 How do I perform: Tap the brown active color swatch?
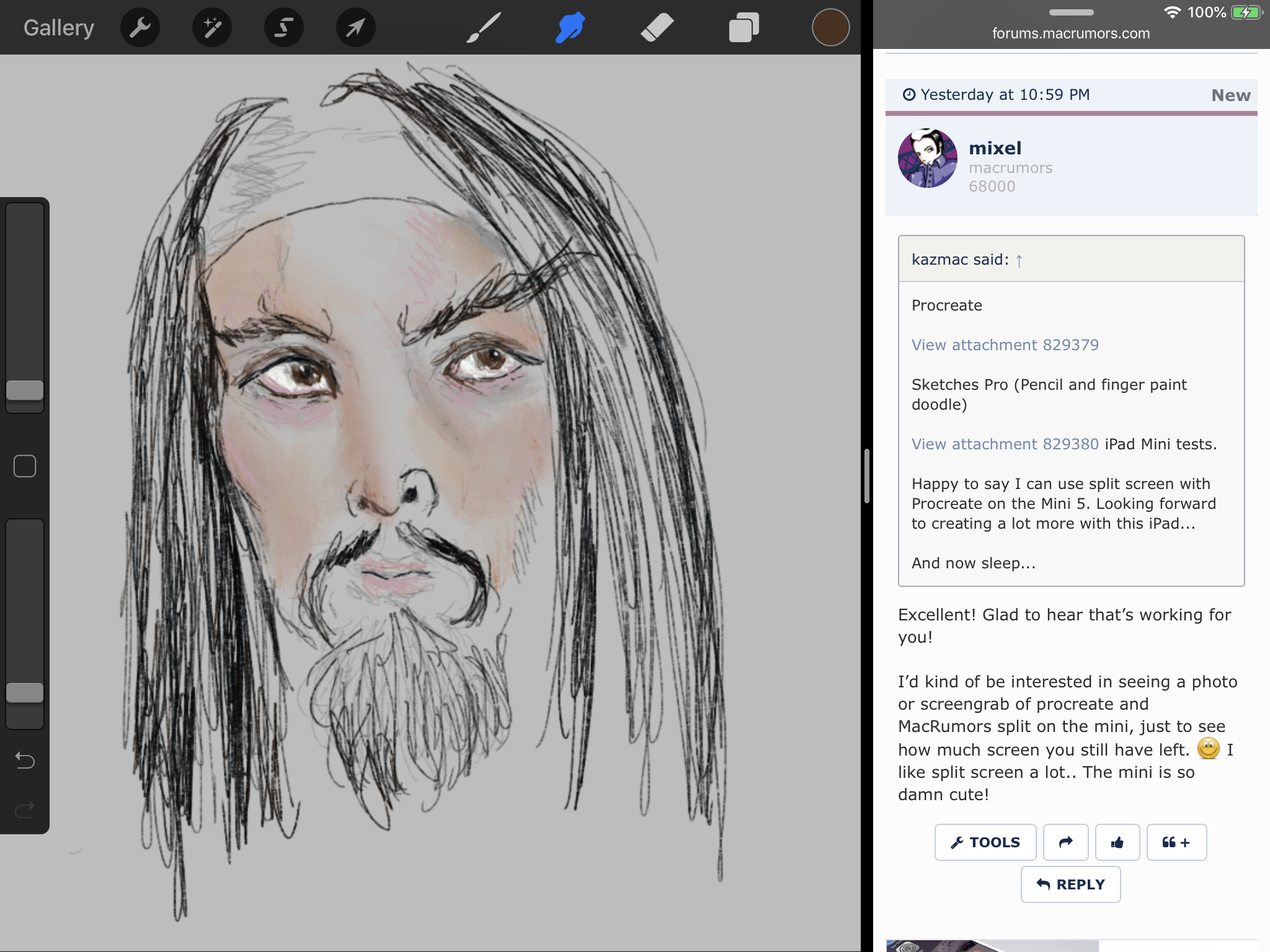tap(830, 28)
